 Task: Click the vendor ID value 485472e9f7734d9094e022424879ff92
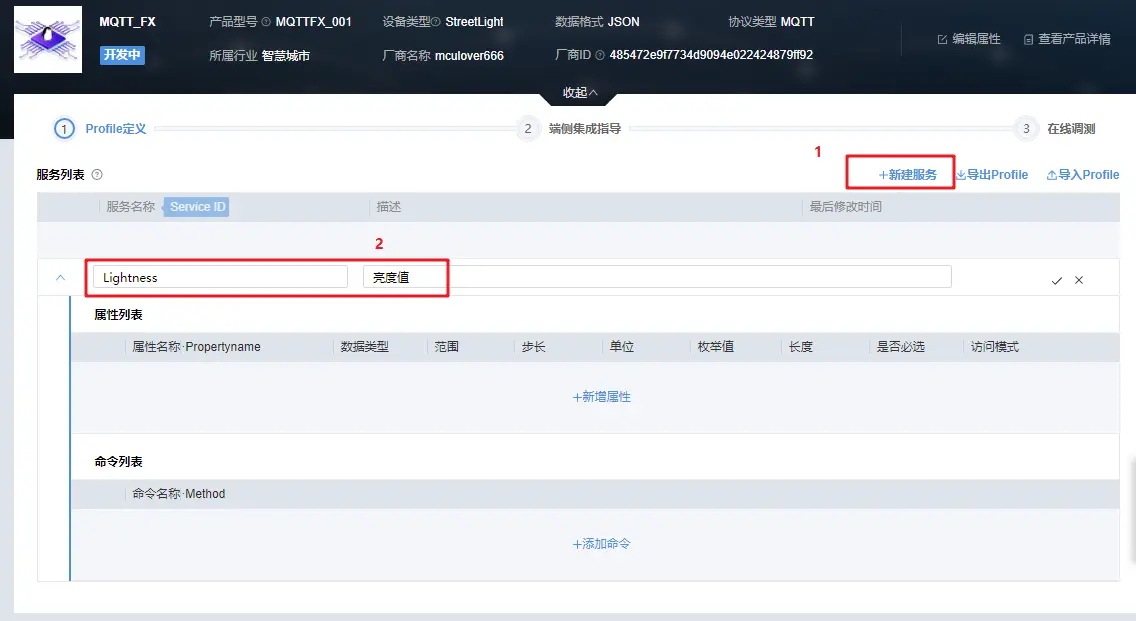coord(711,55)
